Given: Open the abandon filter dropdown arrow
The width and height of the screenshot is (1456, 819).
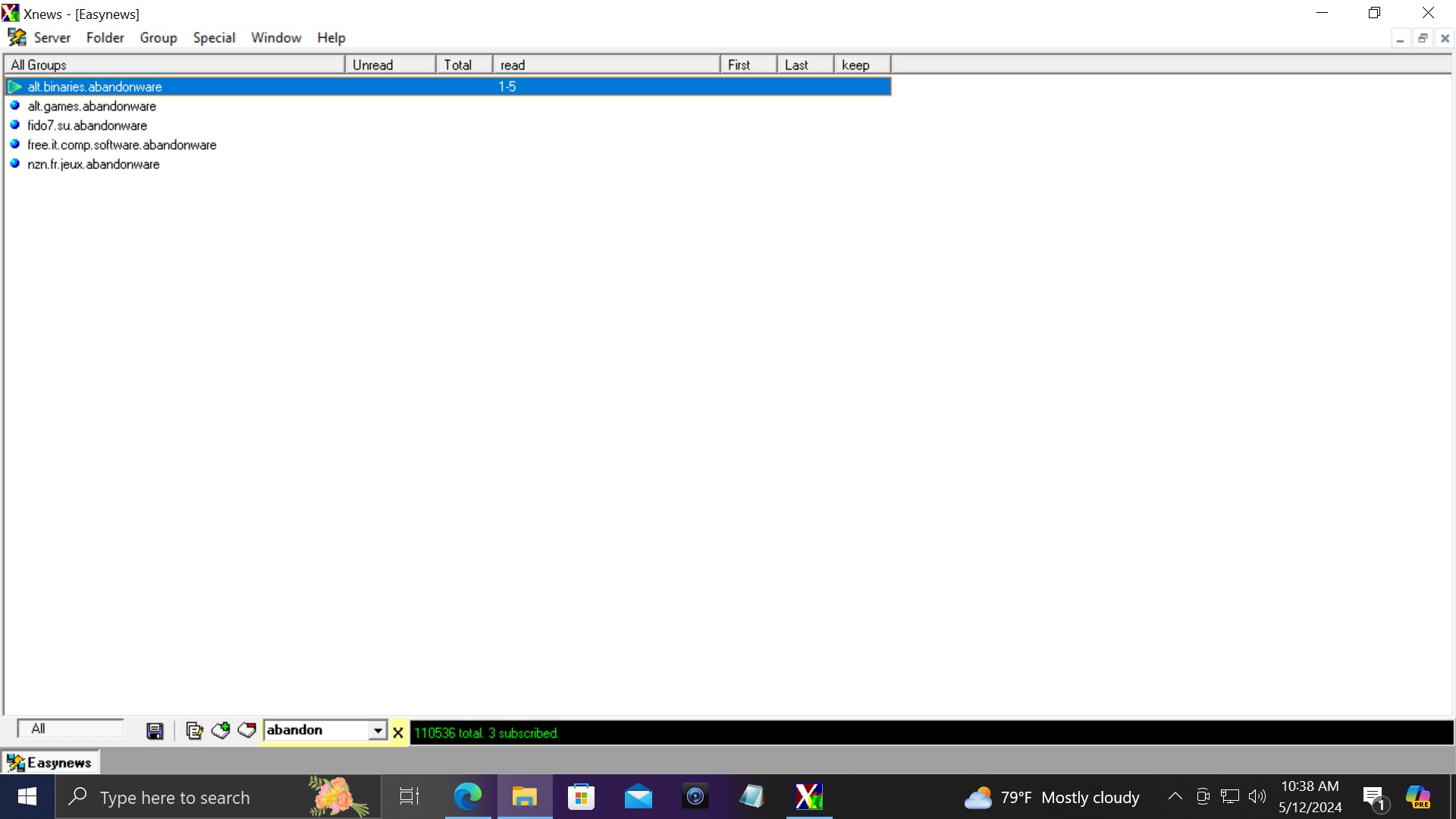Looking at the screenshot, I should click(x=377, y=731).
